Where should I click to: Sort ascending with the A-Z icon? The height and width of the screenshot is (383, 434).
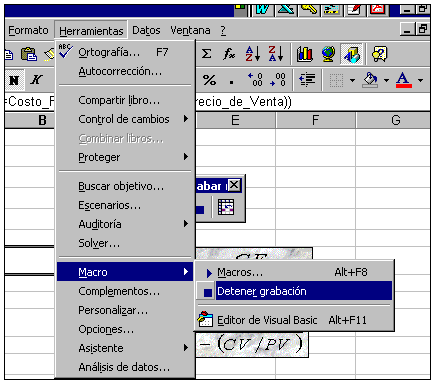click(x=253, y=54)
